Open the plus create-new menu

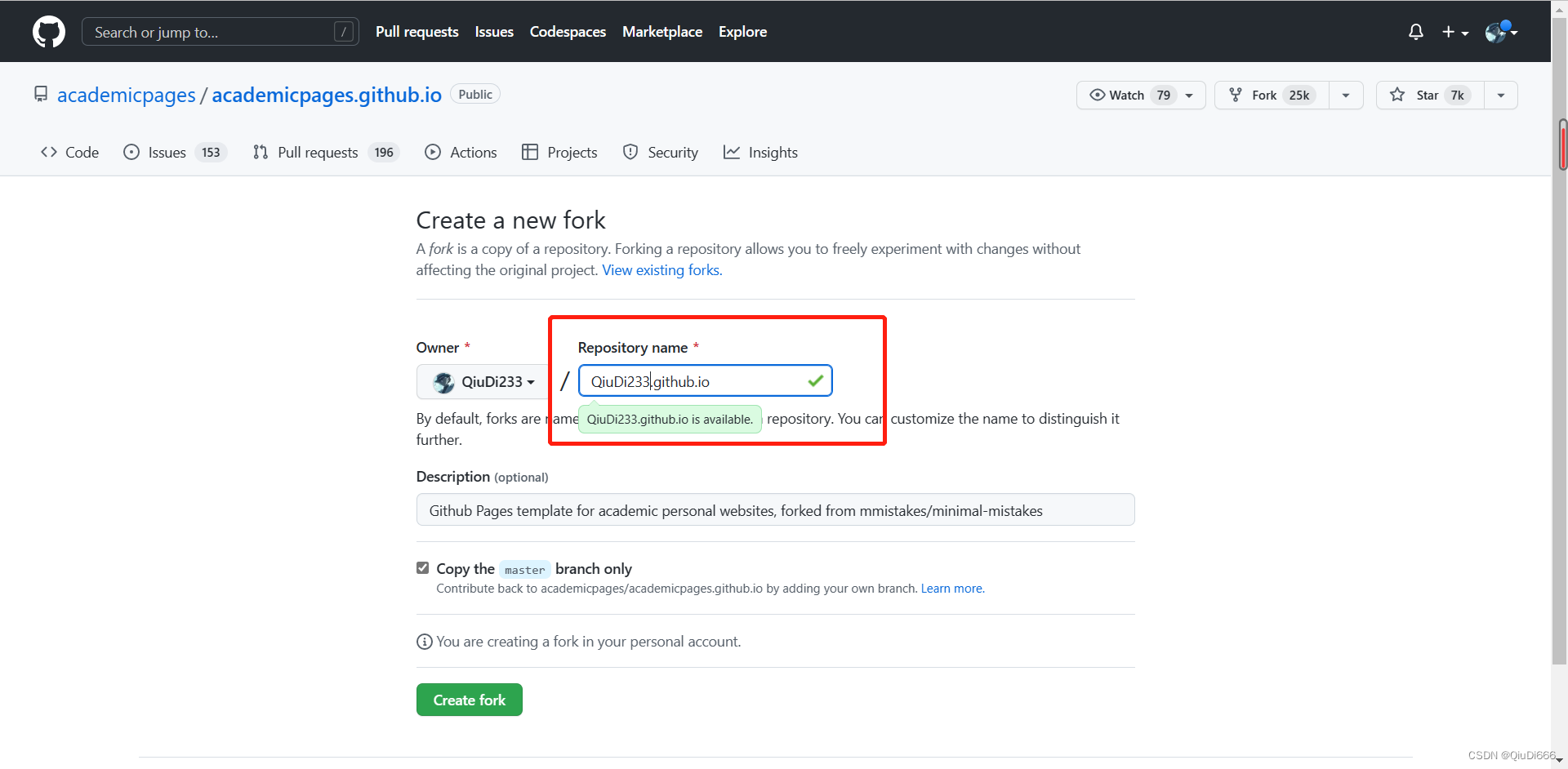pyautogui.click(x=1455, y=32)
